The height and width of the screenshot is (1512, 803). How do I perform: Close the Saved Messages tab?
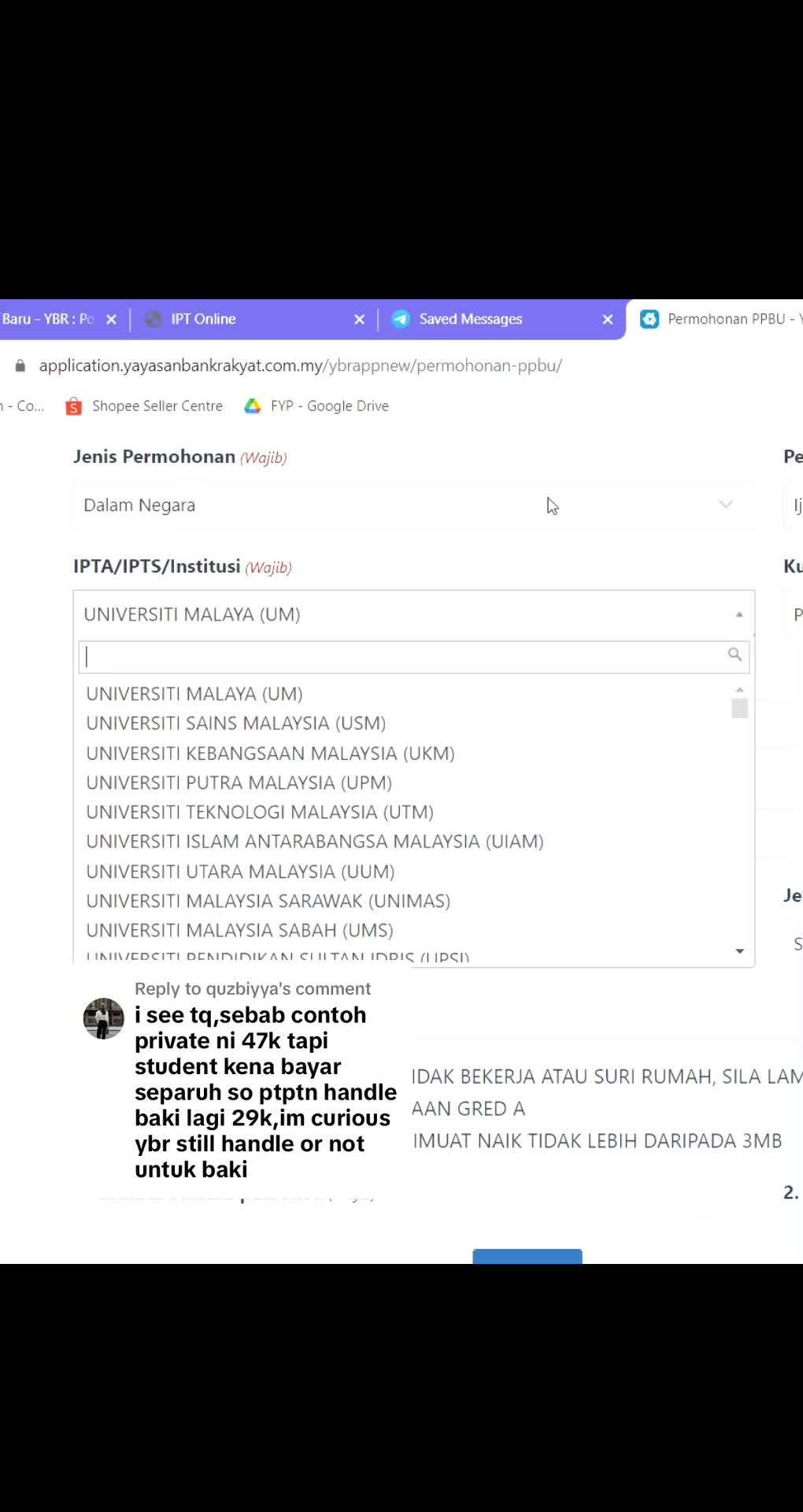coord(608,320)
